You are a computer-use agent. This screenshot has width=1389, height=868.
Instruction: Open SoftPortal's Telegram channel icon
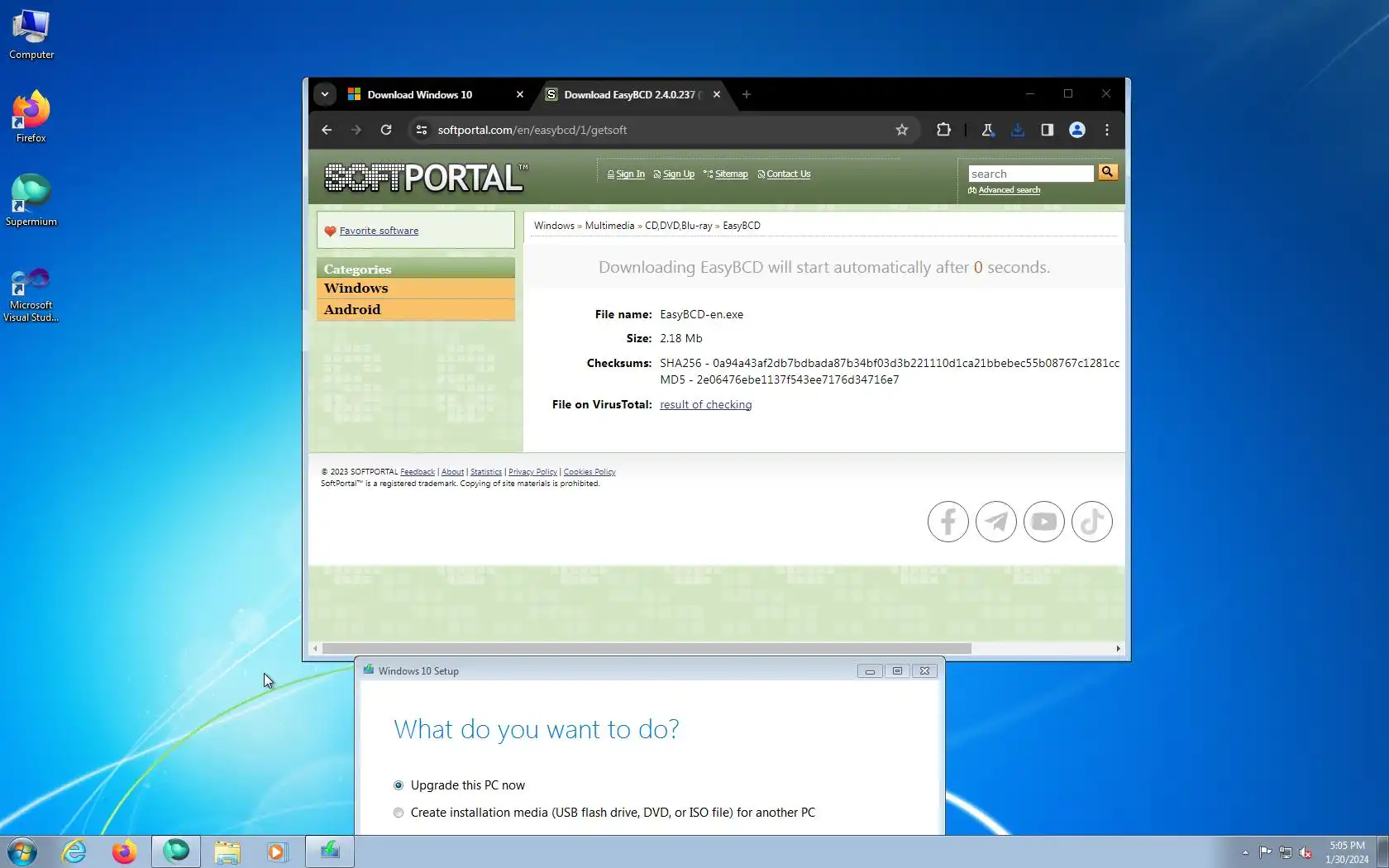996,522
